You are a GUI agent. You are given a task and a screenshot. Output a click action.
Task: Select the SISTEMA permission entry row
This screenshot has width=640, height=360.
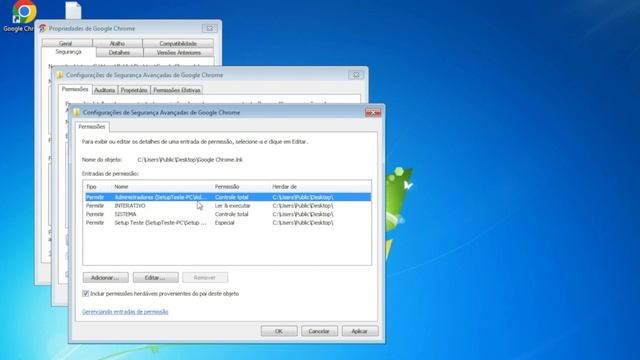228,214
